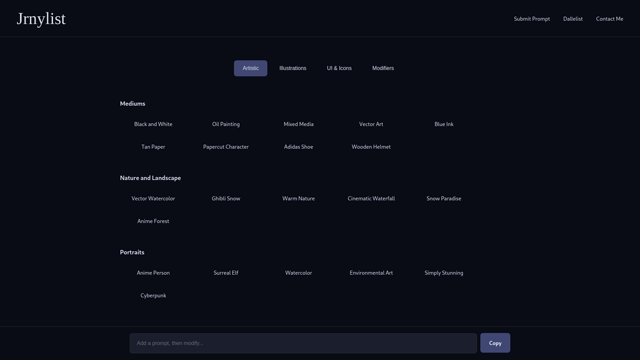This screenshot has height=360, width=640.
Task: Select Papercut Character prompt
Action: [x=226, y=147]
